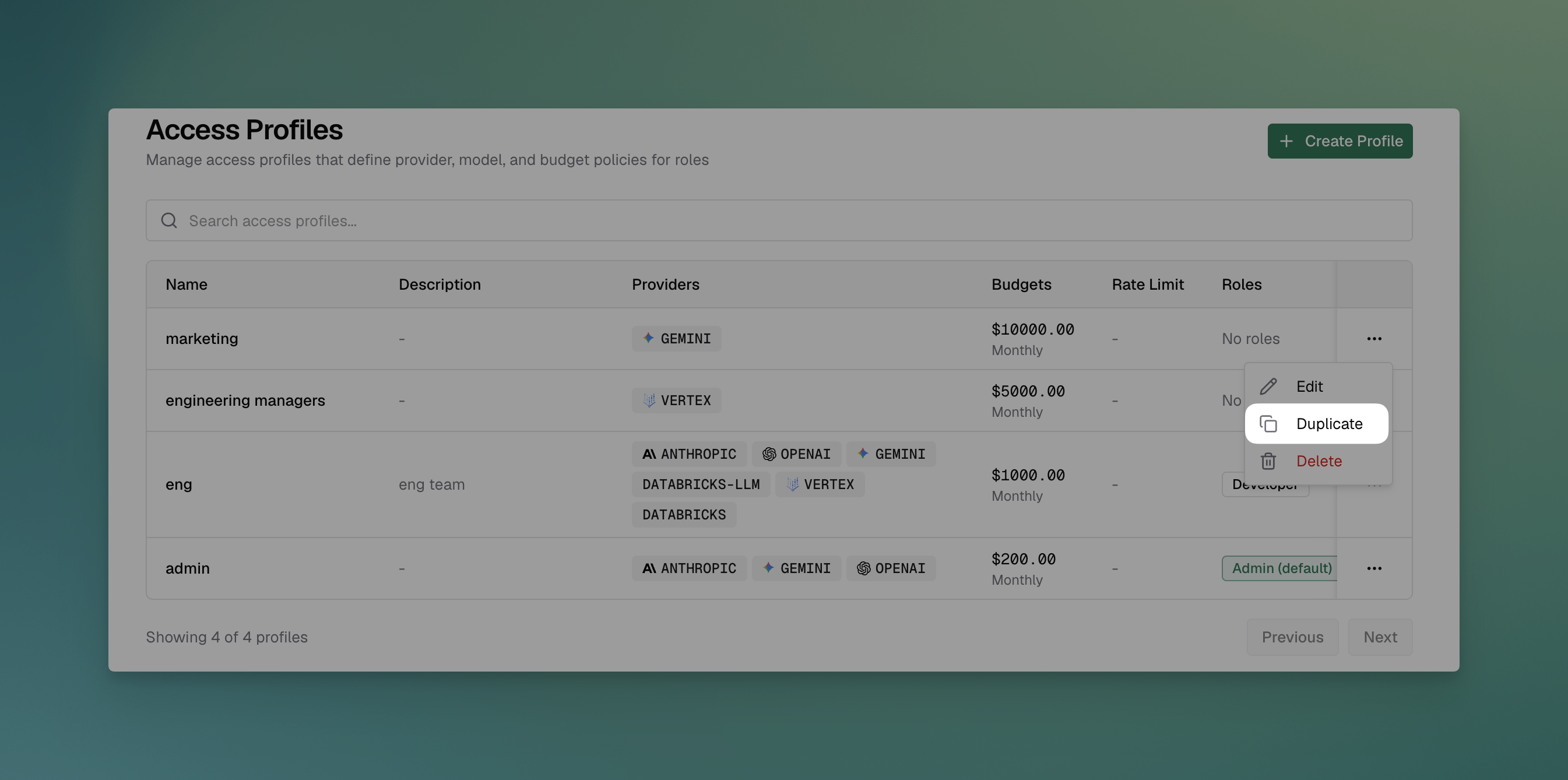This screenshot has height=780, width=1568.
Task: Select the engineering managers profile name
Action: [245, 400]
